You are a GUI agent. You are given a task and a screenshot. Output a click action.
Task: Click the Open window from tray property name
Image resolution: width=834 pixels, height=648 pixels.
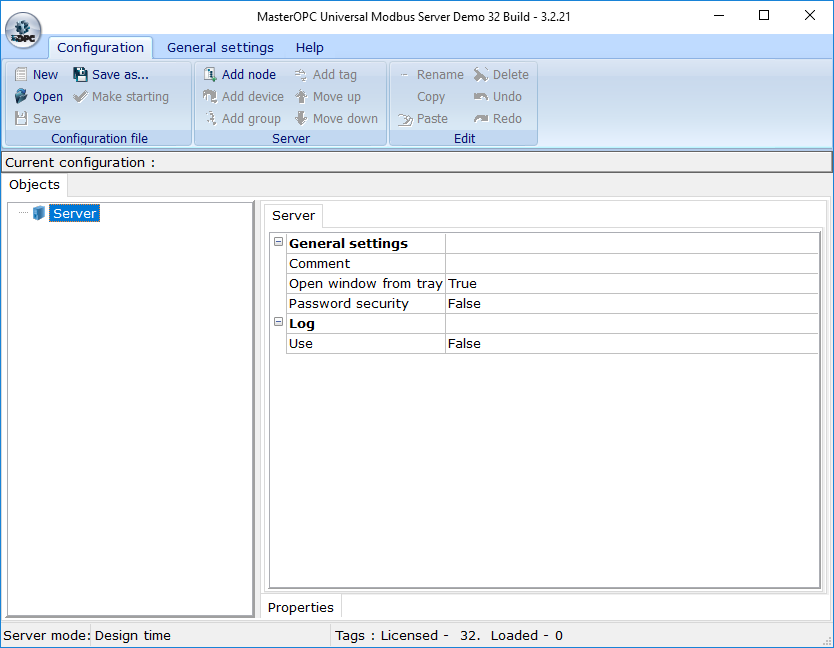pyautogui.click(x=366, y=284)
